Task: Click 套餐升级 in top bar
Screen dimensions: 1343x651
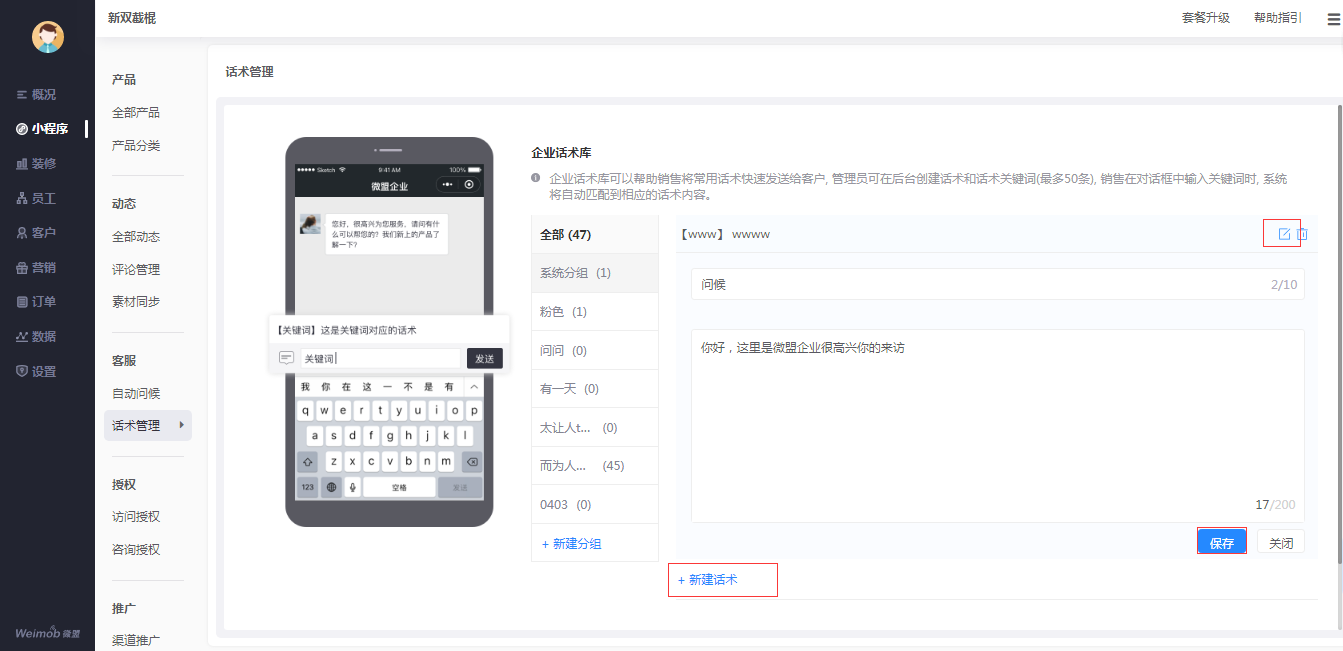Action: pos(1205,18)
